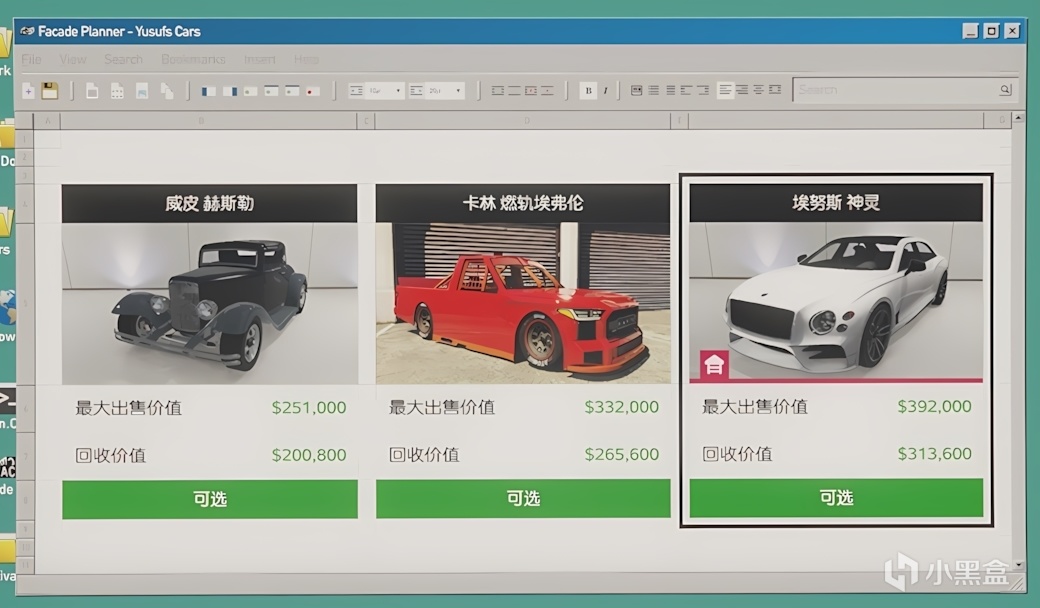Click the $392,000 max sale value
The width and height of the screenshot is (1040, 608).
[x=935, y=406]
